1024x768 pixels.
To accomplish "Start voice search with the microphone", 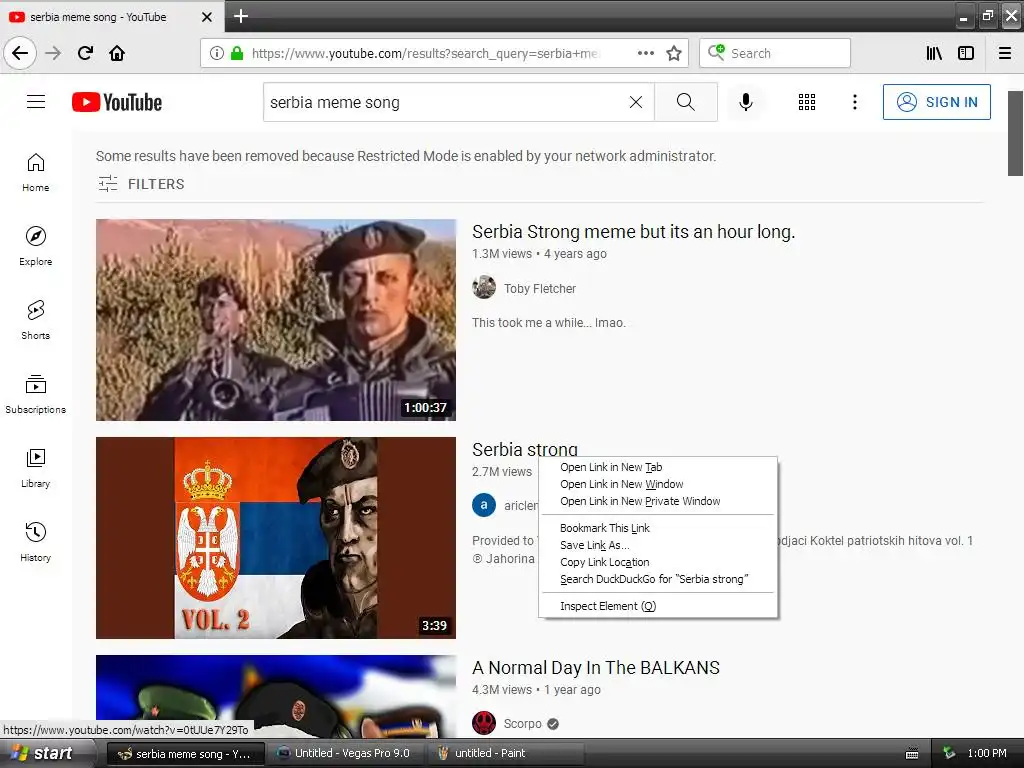I will pos(746,102).
